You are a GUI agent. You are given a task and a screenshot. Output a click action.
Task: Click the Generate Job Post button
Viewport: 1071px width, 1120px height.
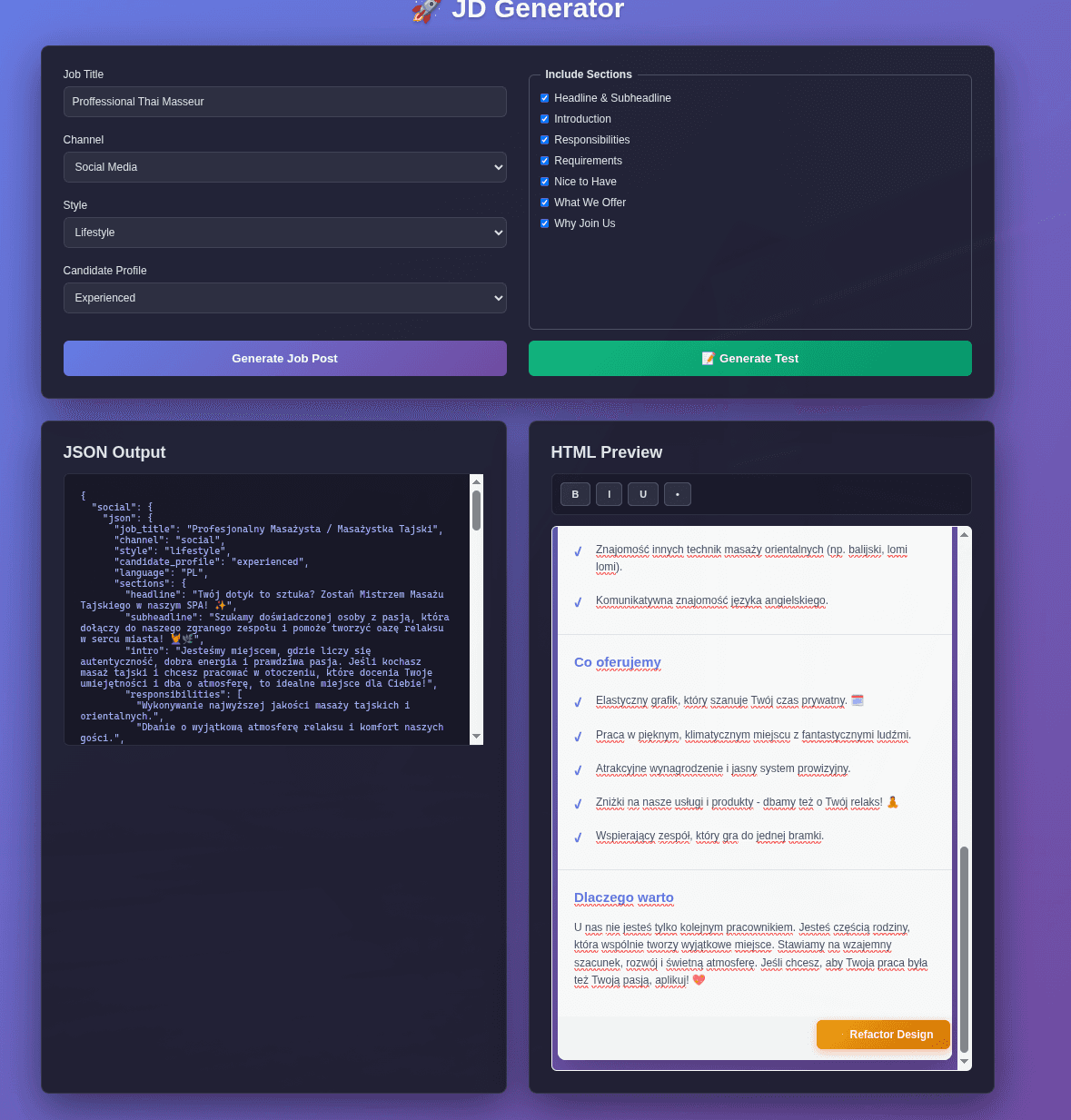[284, 359]
